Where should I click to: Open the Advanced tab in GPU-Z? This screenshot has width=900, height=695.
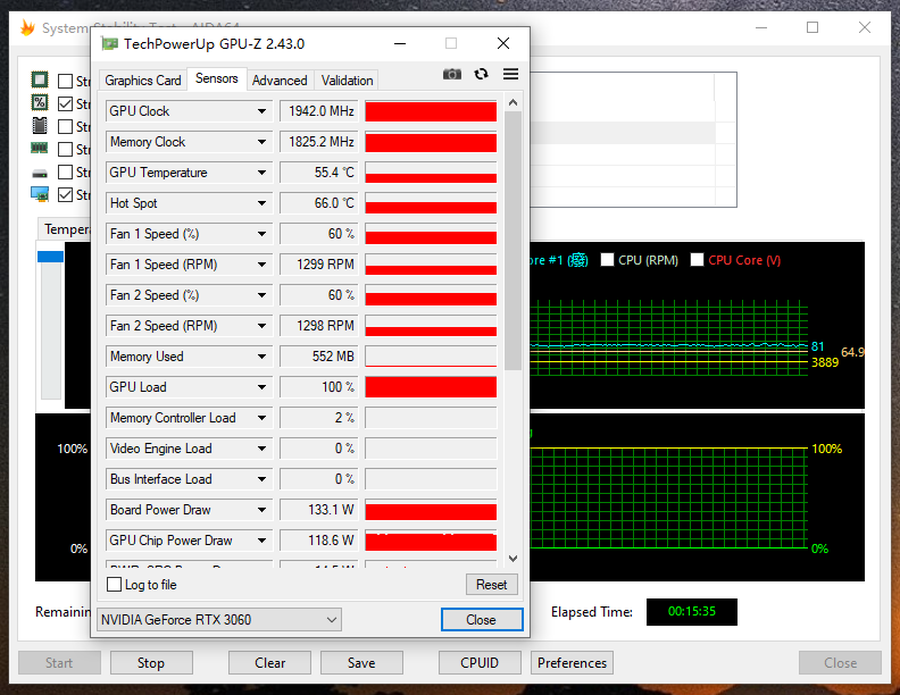pos(279,80)
